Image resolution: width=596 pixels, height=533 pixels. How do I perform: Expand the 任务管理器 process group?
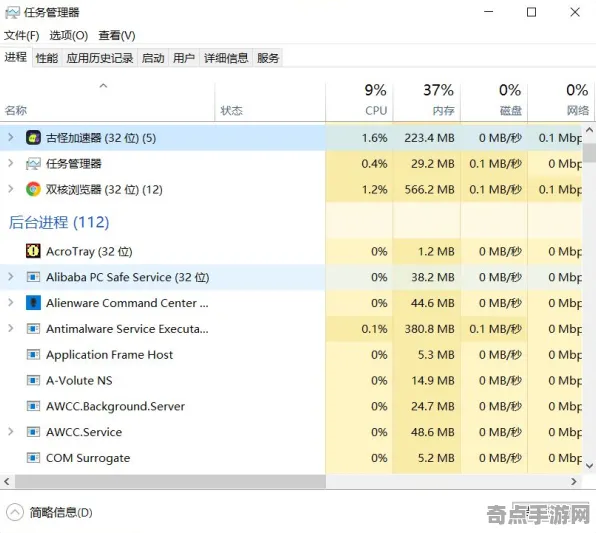(x=11, y=163)
